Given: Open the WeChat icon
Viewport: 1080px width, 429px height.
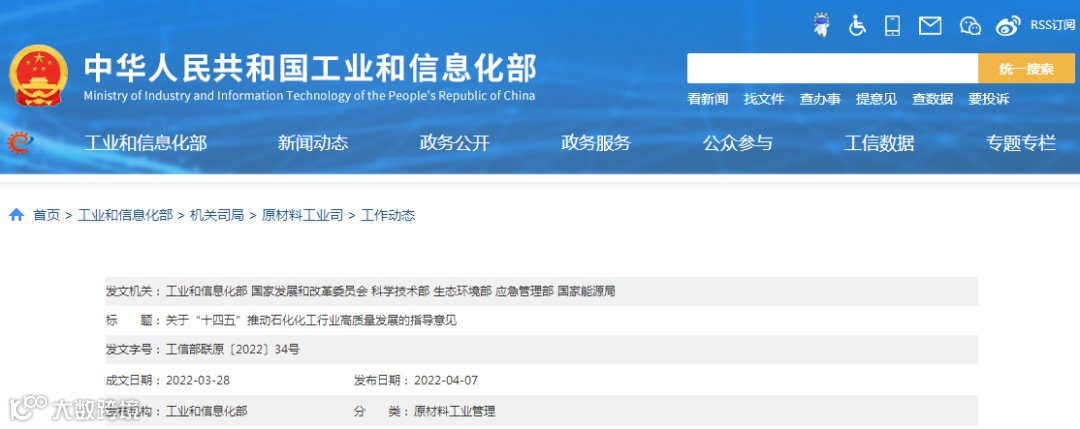Looking at the screenshot, I should [970, 26].
